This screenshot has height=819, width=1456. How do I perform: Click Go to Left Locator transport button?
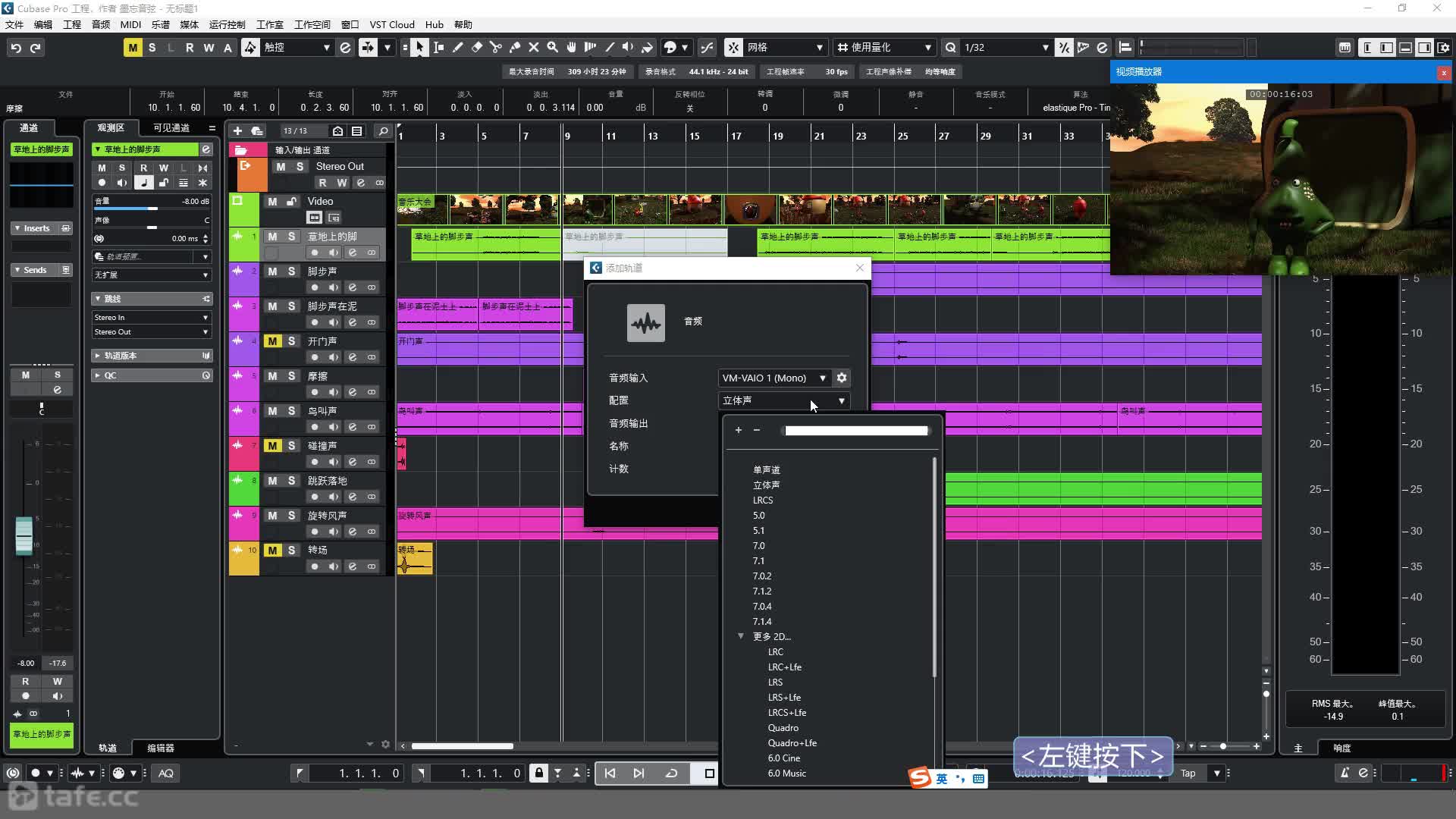click(x=610, y=773)
